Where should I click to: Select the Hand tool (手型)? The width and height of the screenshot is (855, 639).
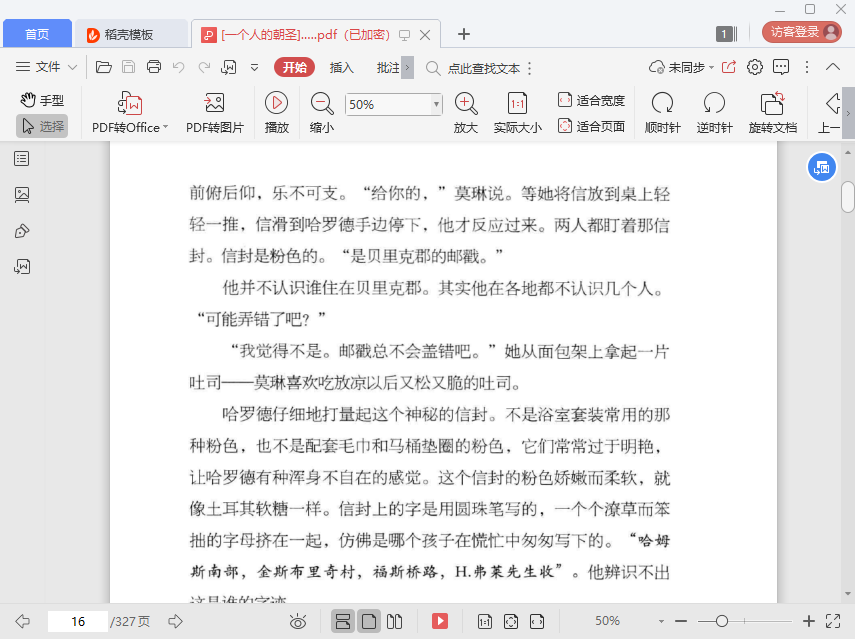coord(42,100)
